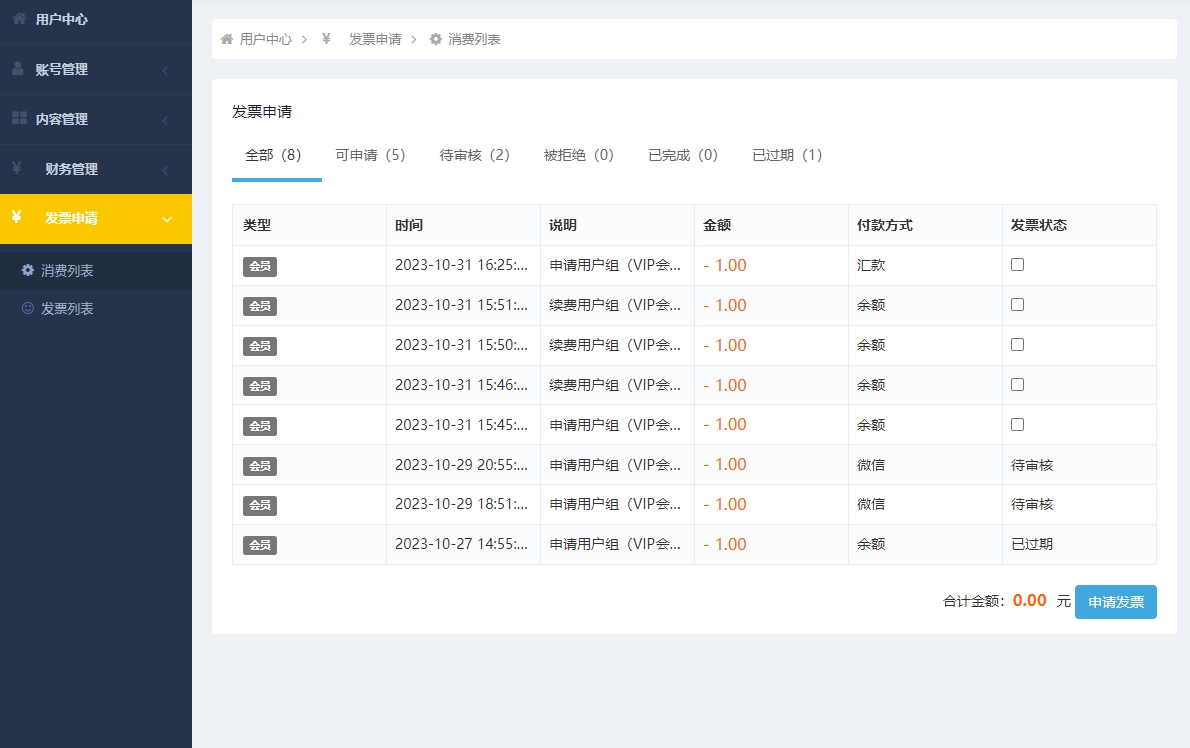Click the 申请发票 button
The image size is (1190, 748).
click(x=1115, y=602)
